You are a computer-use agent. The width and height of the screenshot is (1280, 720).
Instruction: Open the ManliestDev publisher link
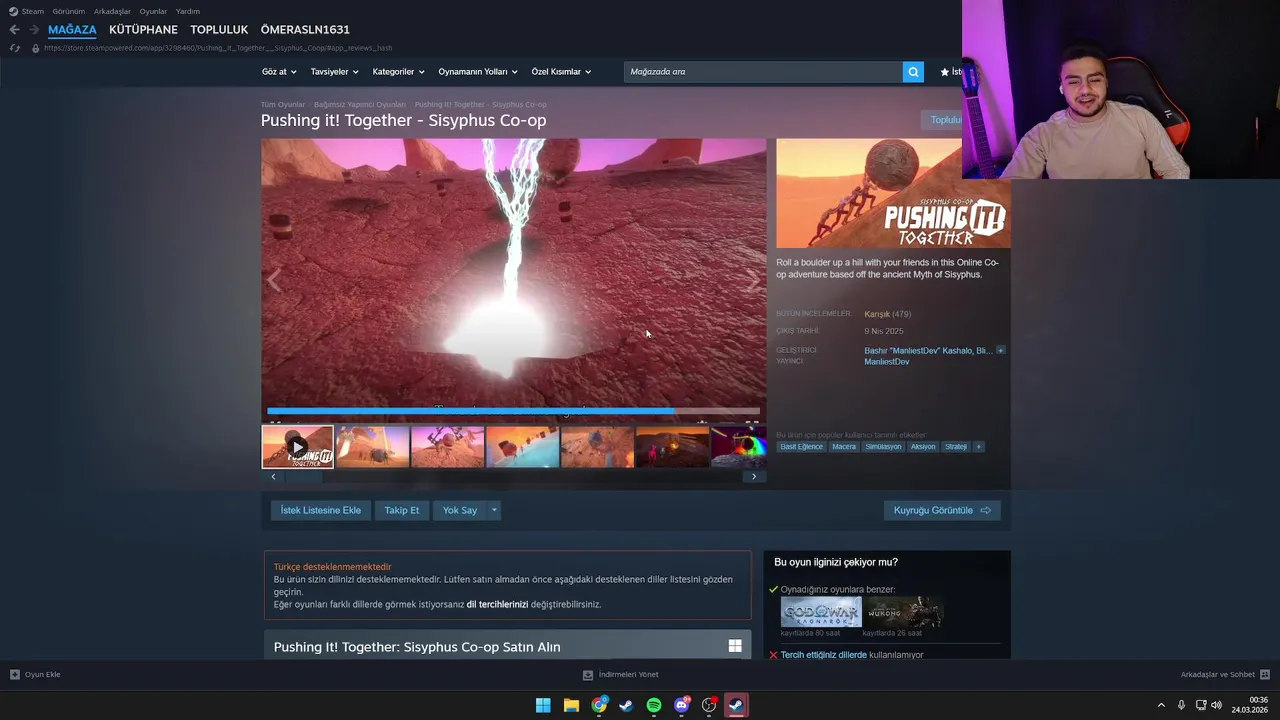(x=887, y=361)
